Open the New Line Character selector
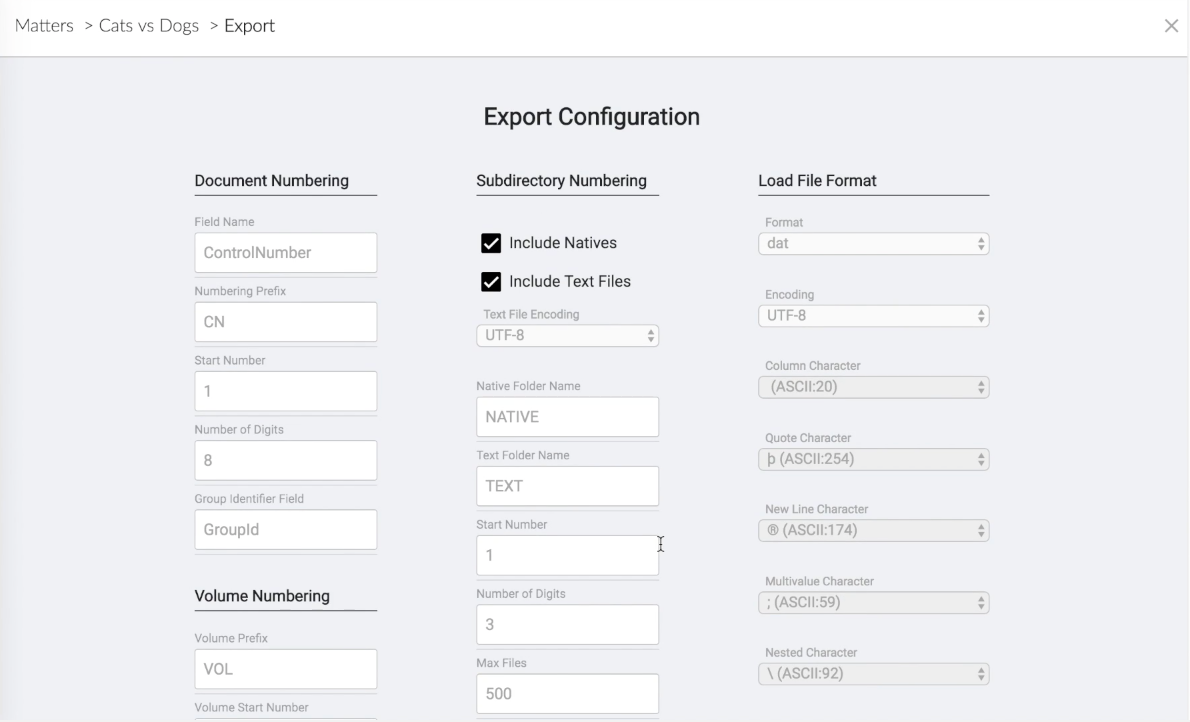The image size is (1190, 722). [873, 530]
